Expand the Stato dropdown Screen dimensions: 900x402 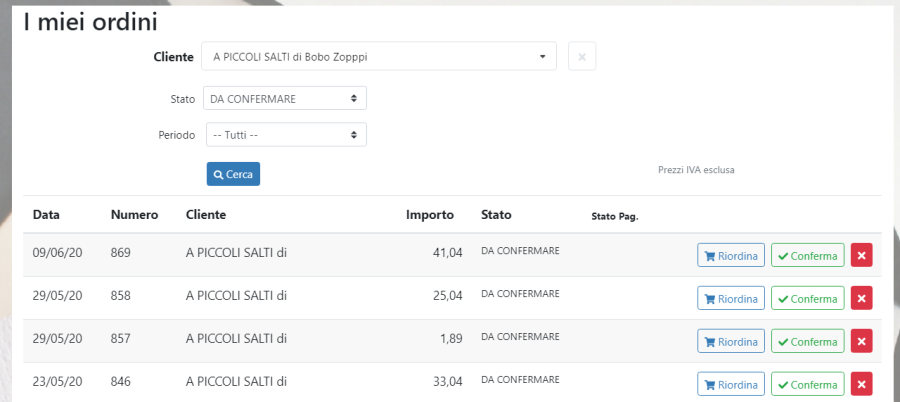click(285, 98)
